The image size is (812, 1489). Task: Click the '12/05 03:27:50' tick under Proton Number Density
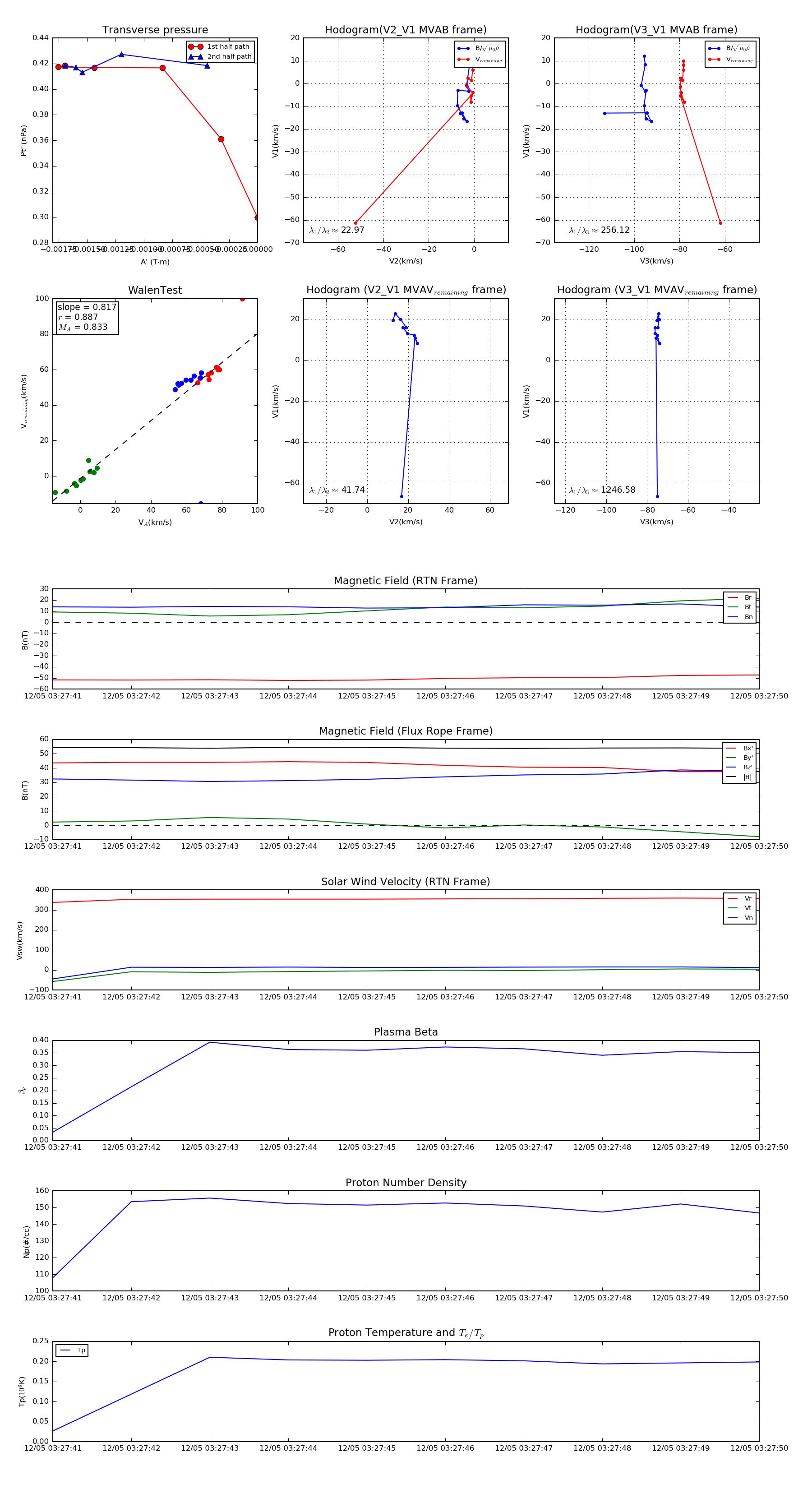(x=759, y=1298)
